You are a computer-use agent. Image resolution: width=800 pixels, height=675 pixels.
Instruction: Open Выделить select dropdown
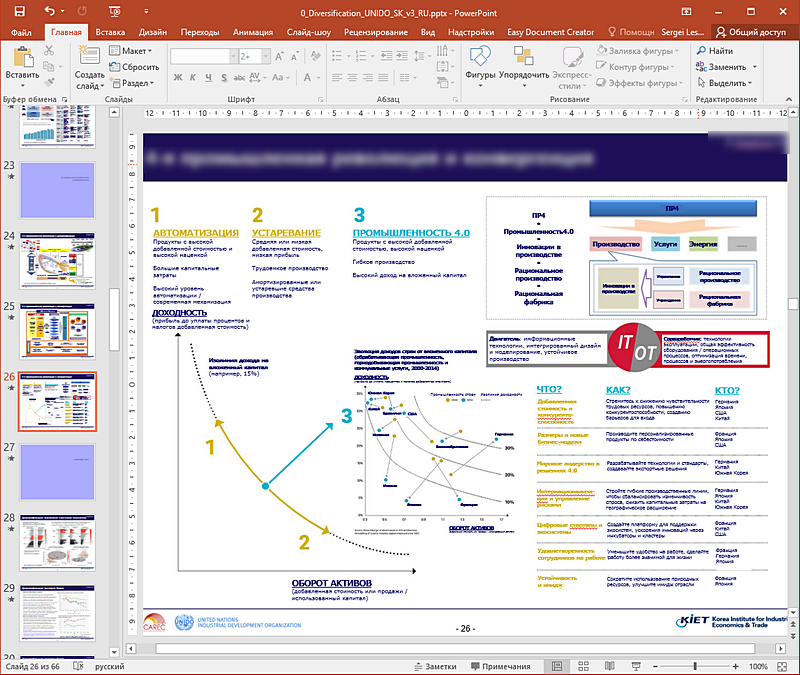(x=724, y=82)
